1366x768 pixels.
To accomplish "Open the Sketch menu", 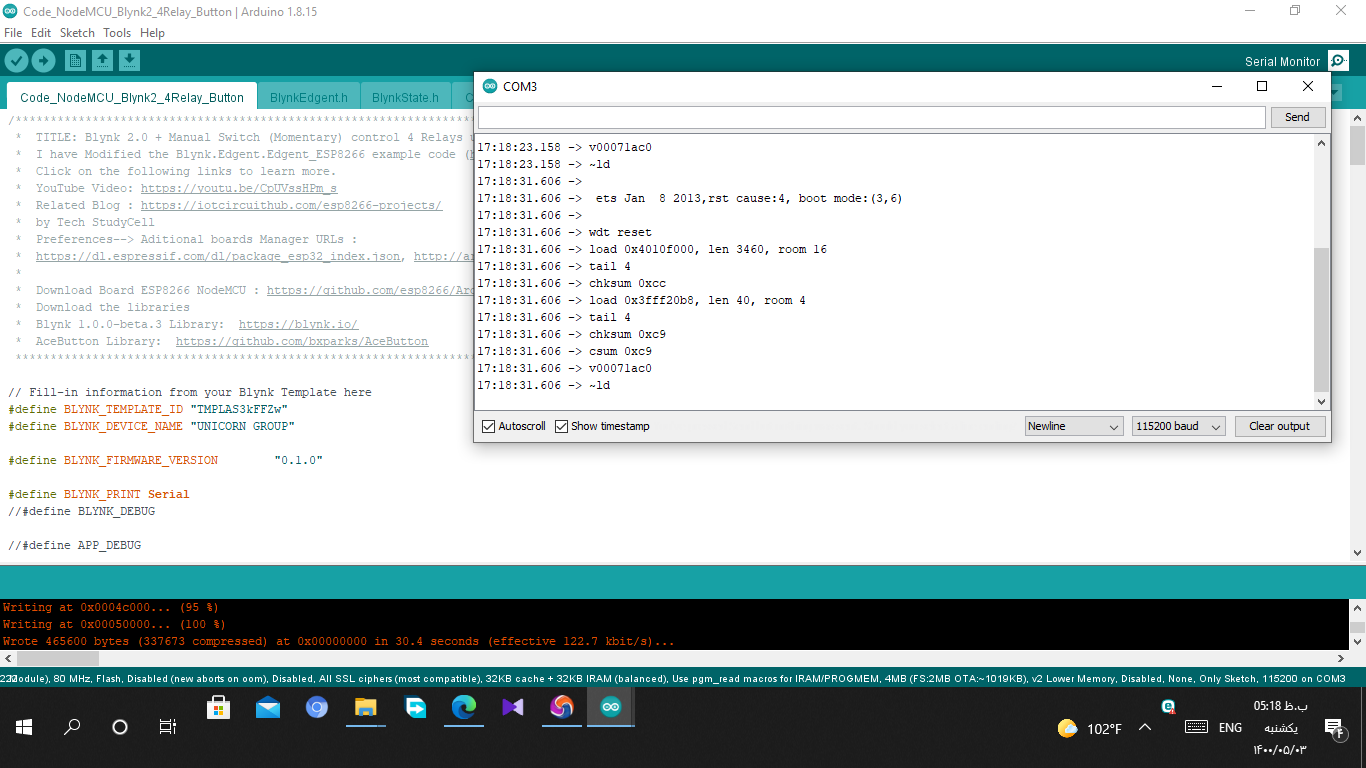I will 77,33.
